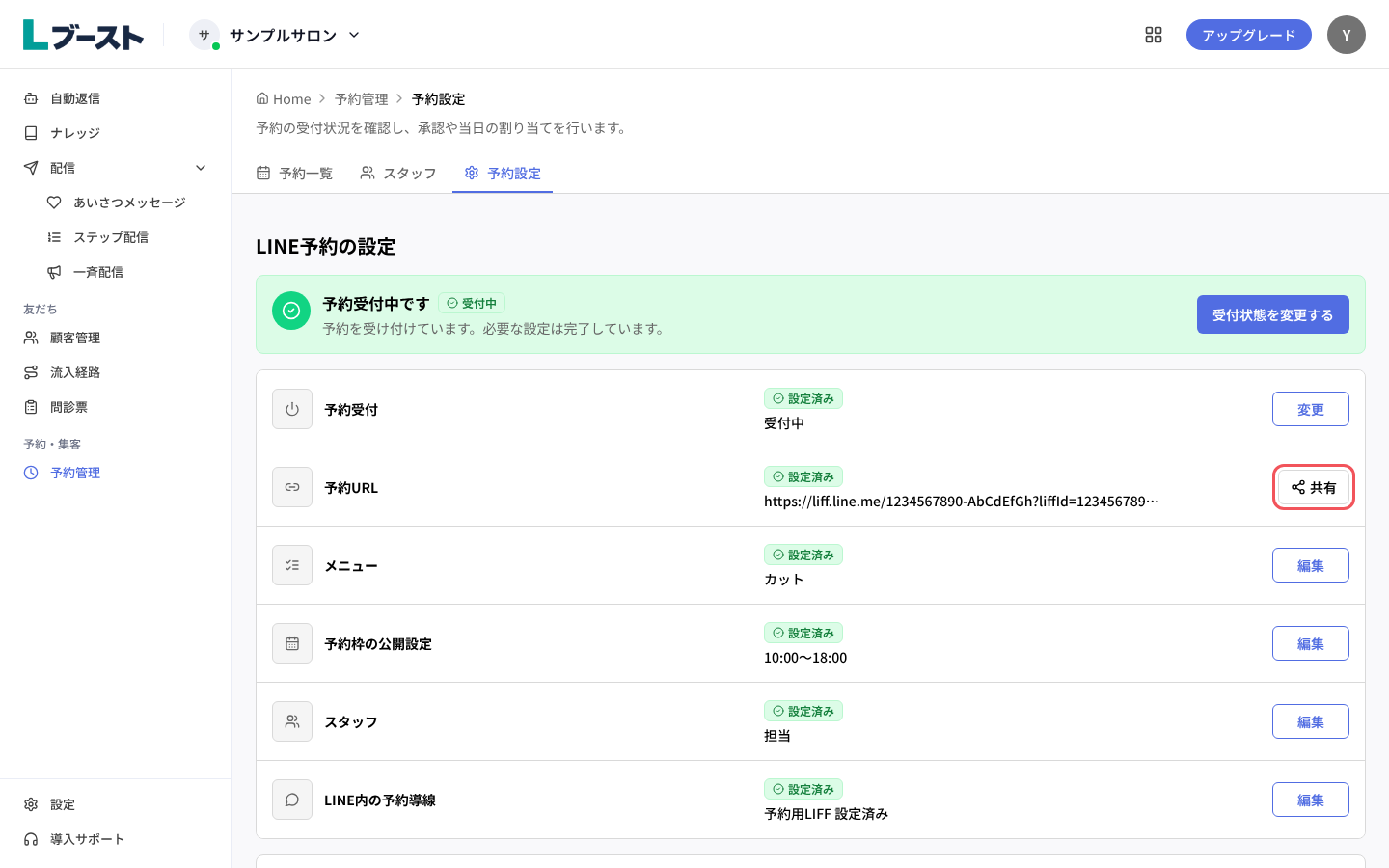Click the liff.line.me booking URL text

click(962, 502)
